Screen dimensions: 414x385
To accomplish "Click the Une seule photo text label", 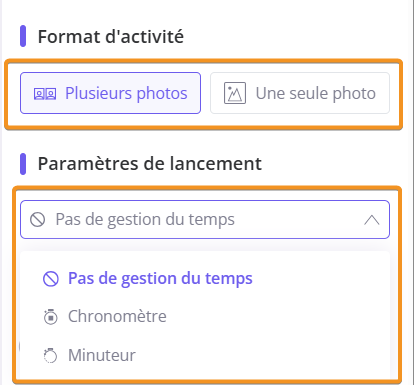I will click(316, 93).
